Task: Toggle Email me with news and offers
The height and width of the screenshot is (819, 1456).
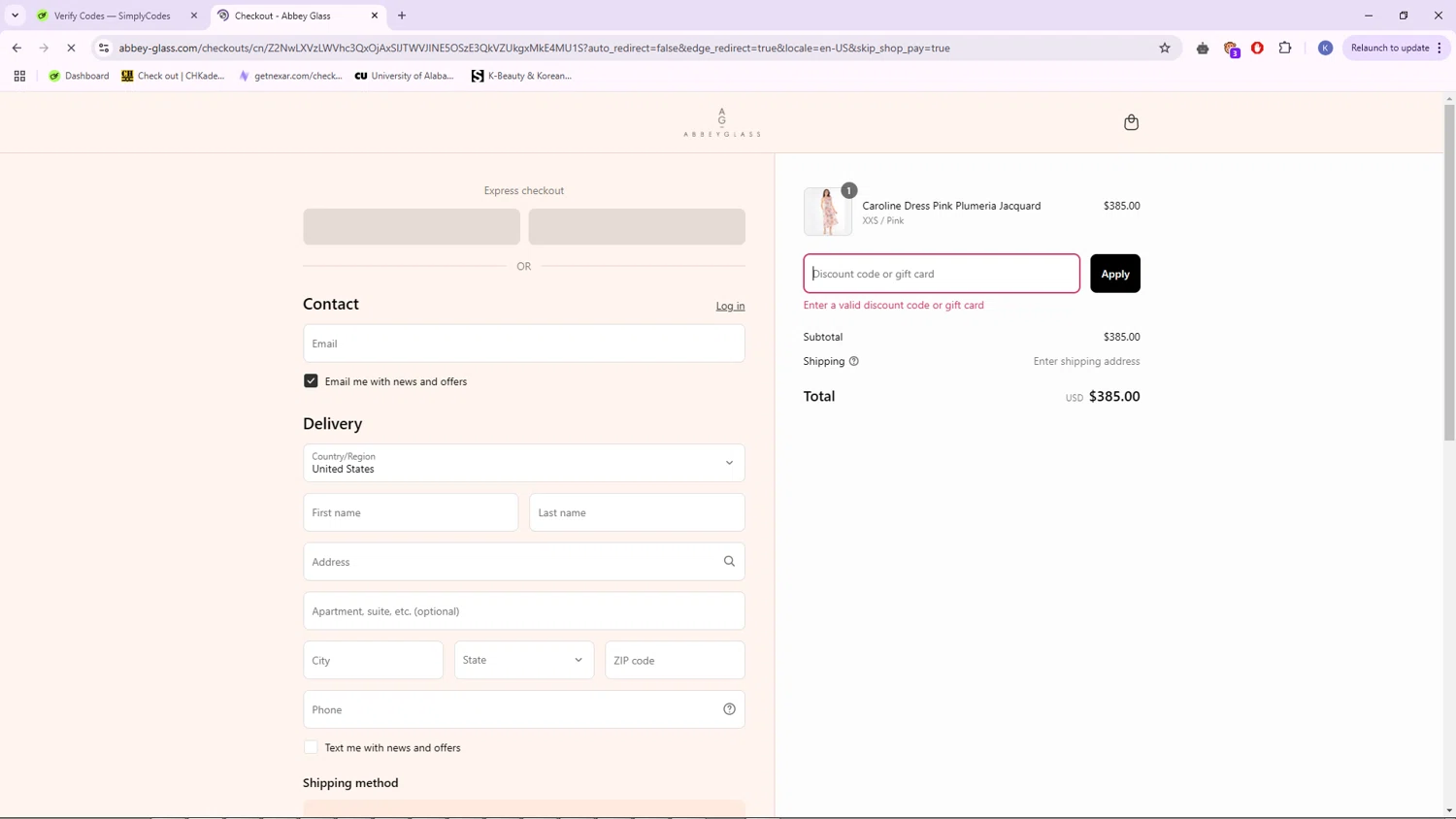Action: pyautogui.click(x=311, y=381)
